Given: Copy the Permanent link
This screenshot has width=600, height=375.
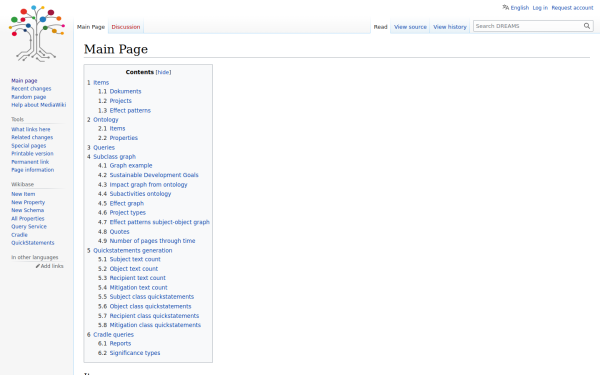Looking at the screenshot, I should pyautogui.click(x=30, y=162).
